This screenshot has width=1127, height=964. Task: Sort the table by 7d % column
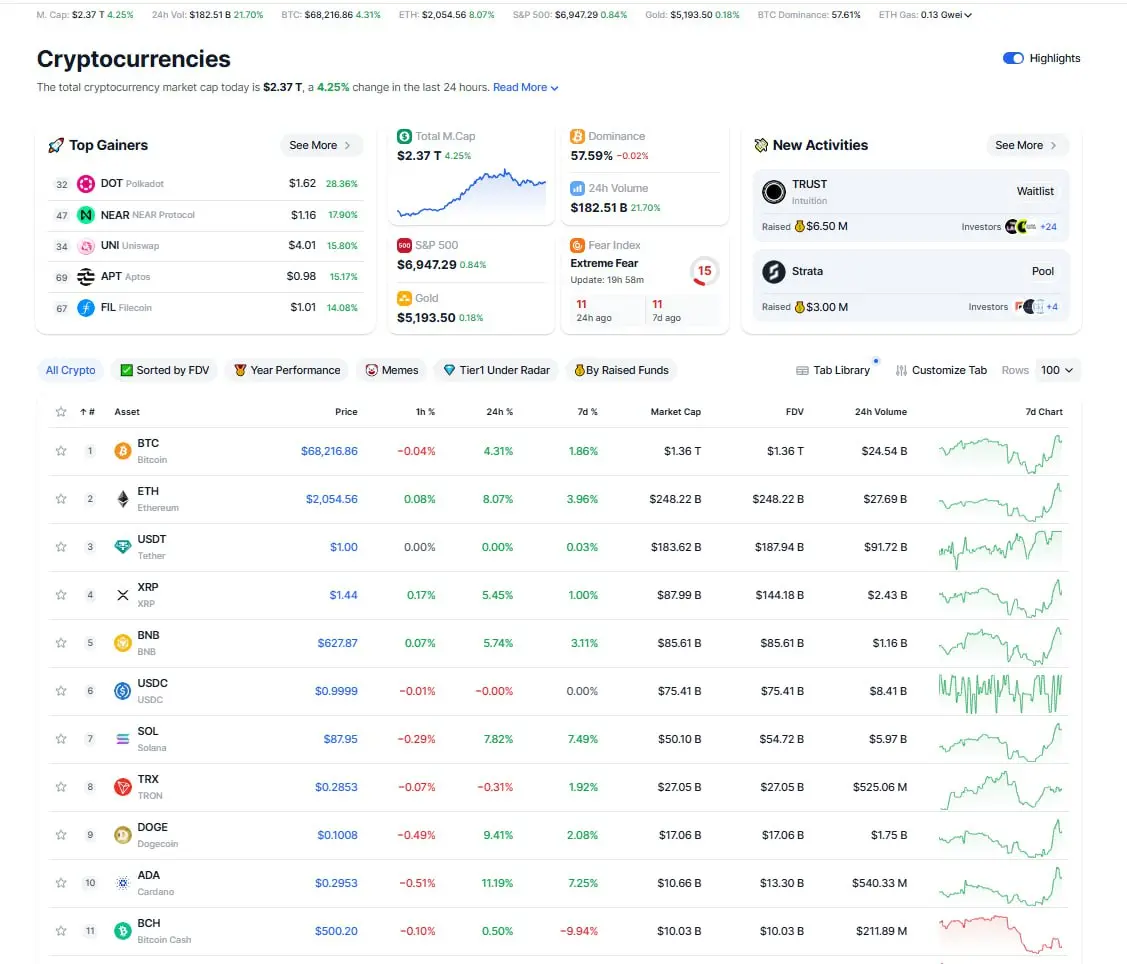click(x=588, y=412)
